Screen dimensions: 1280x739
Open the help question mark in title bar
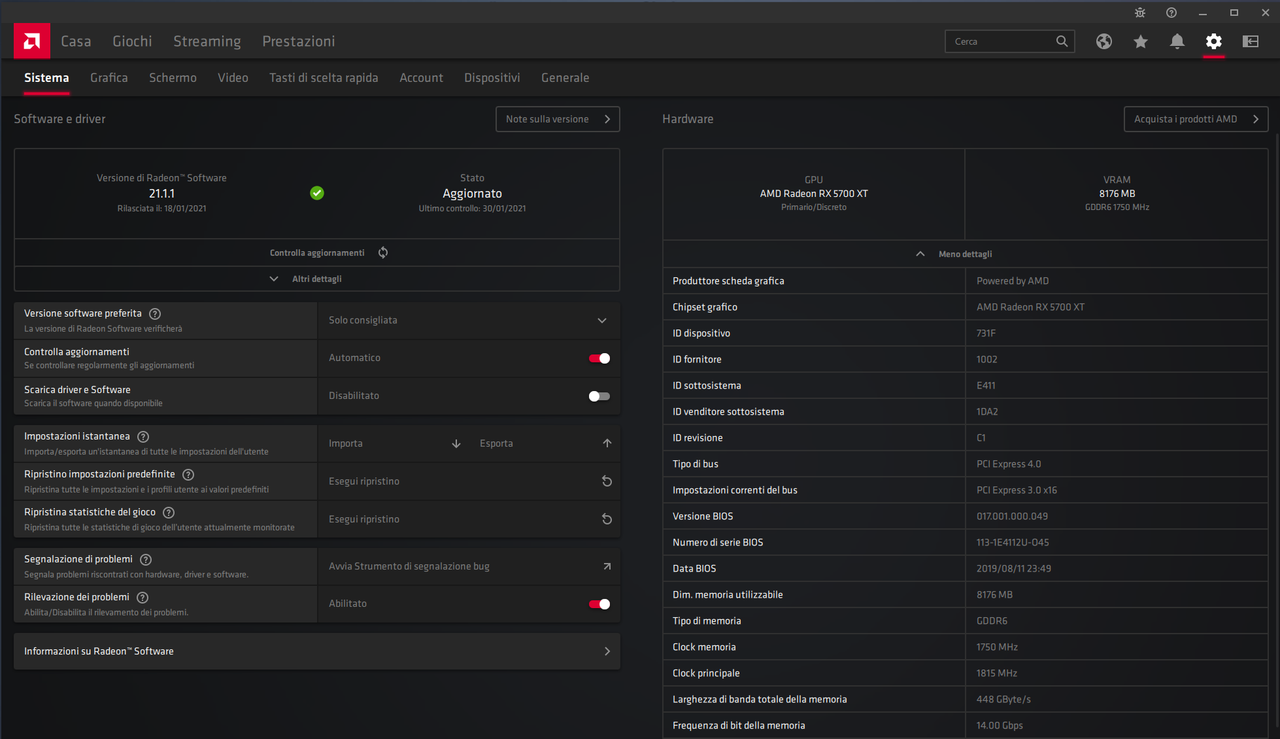pyautogui.click(x=1172, y=13)
